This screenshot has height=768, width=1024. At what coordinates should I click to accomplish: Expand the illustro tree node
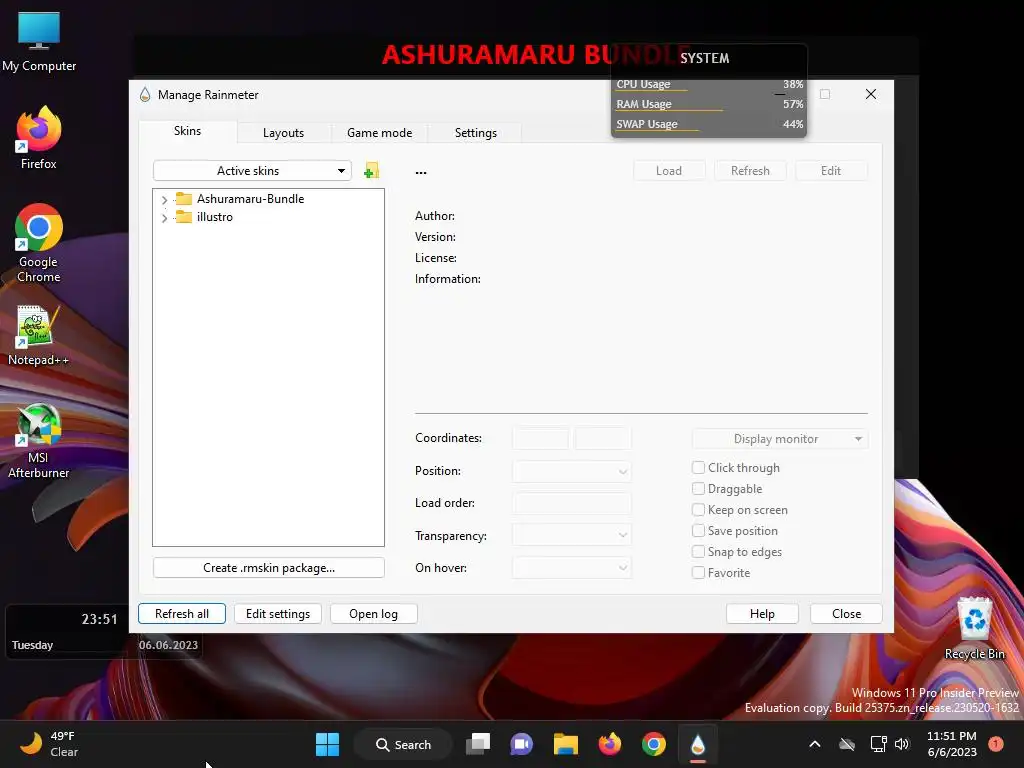point(164,218)
